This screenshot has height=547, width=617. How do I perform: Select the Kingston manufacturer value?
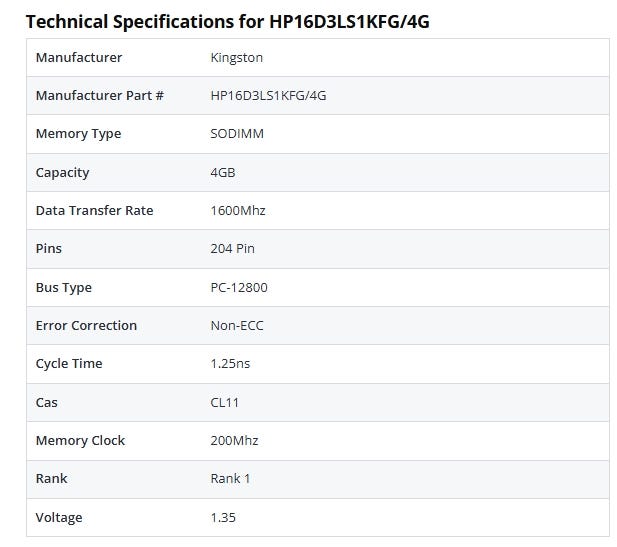coord(236,57)
